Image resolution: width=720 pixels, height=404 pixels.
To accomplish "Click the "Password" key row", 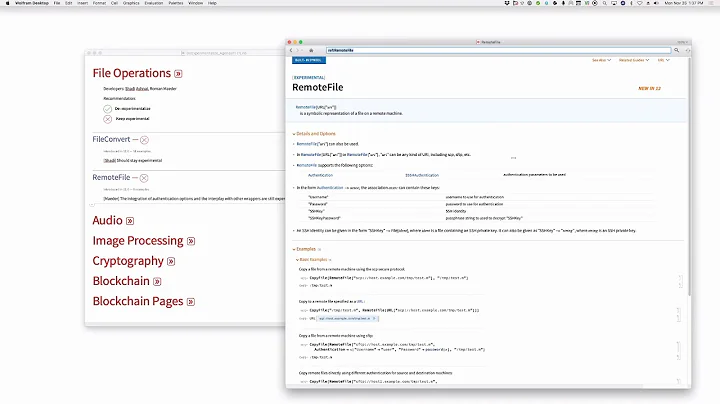I will [x=482, y=204].
